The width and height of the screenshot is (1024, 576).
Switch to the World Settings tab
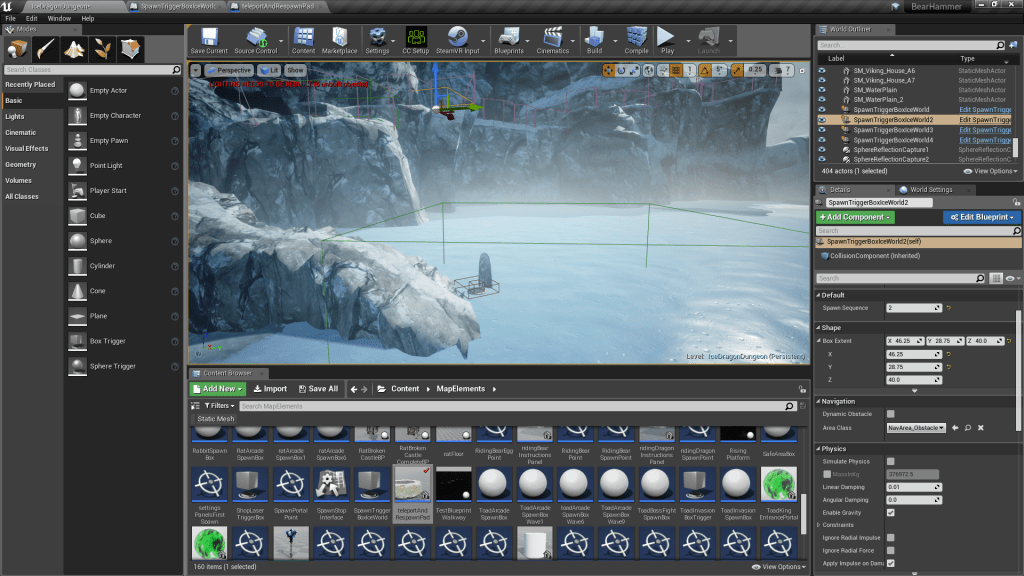click(930, 189)
